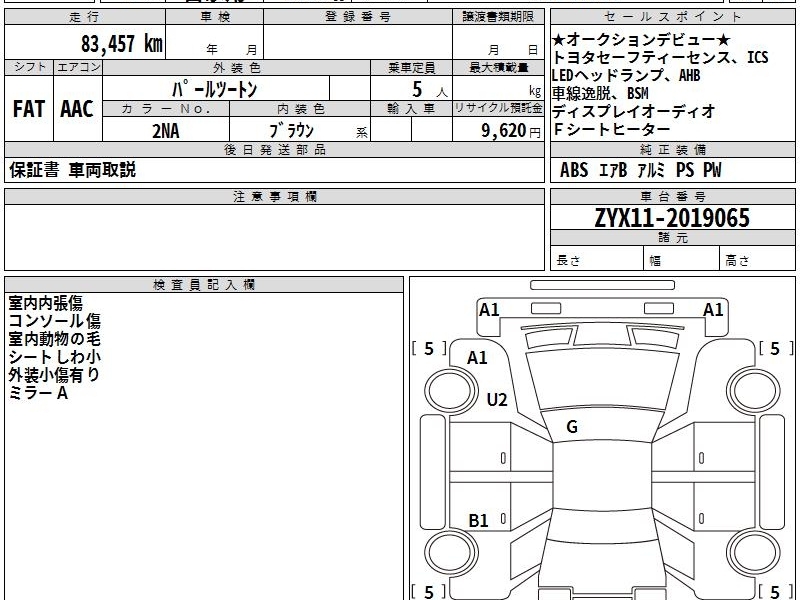Screen dimensions: 800x600
Task: Select the A1 mark just above U2
Action: pyautogui.click(x=478, y=358)
